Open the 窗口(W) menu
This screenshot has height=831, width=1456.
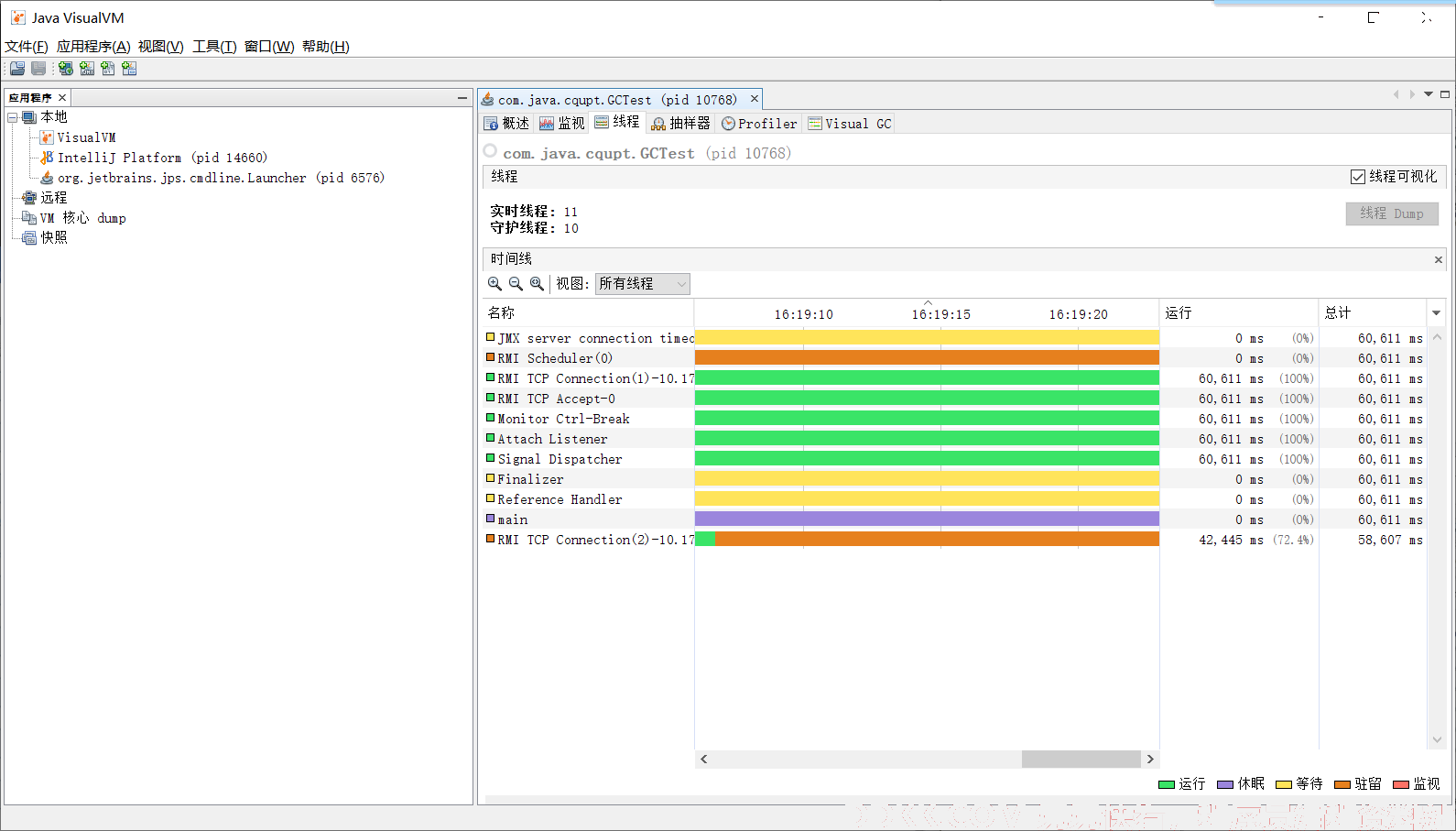tap(269, 47)
